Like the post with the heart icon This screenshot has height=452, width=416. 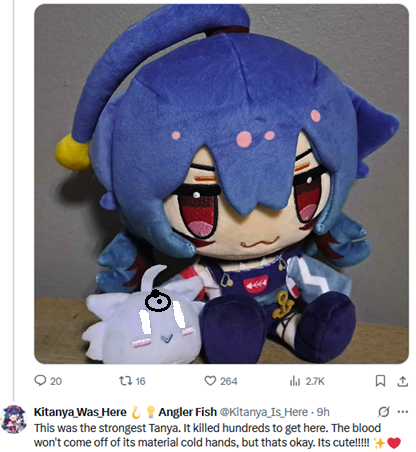coord(210,380)
